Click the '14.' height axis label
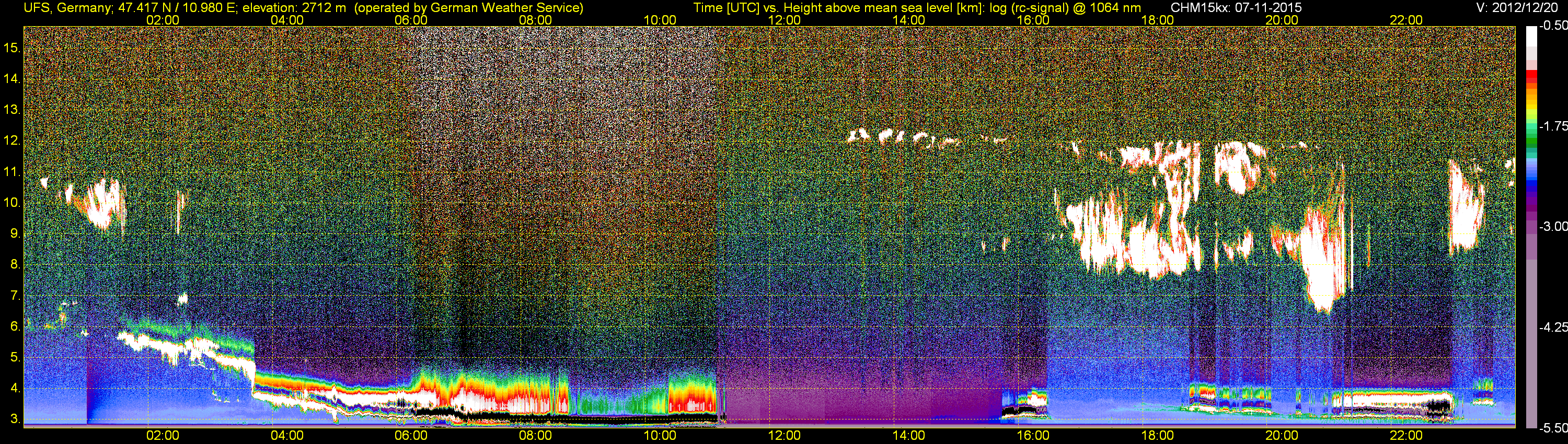Screen dimensions: 1568x444 click(12, 78)
